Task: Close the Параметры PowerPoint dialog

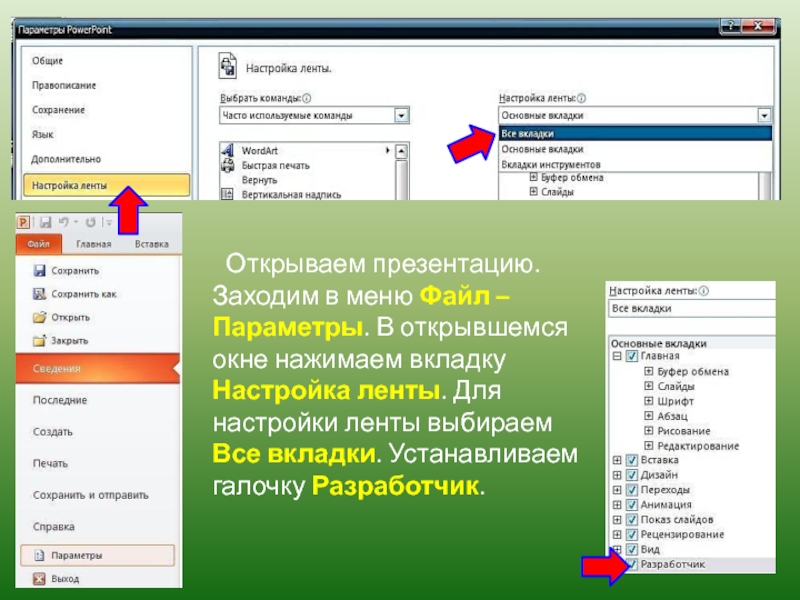Action: point(759,26)
